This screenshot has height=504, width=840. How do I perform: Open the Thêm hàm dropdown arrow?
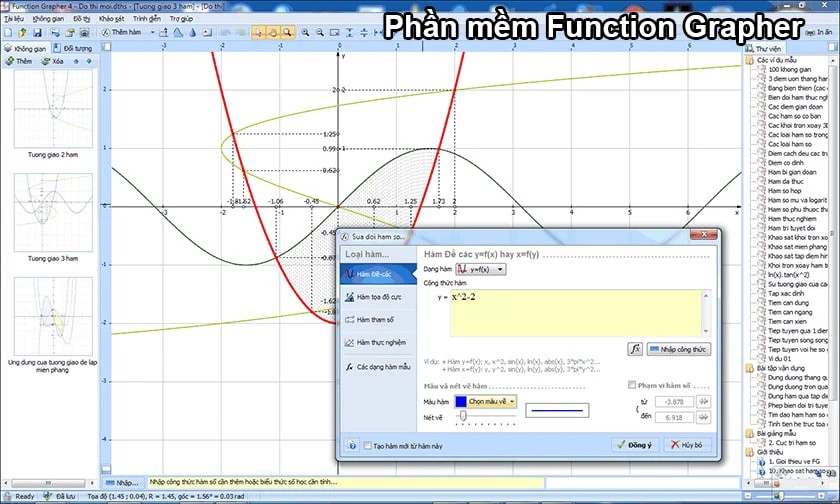click(152, 33)
